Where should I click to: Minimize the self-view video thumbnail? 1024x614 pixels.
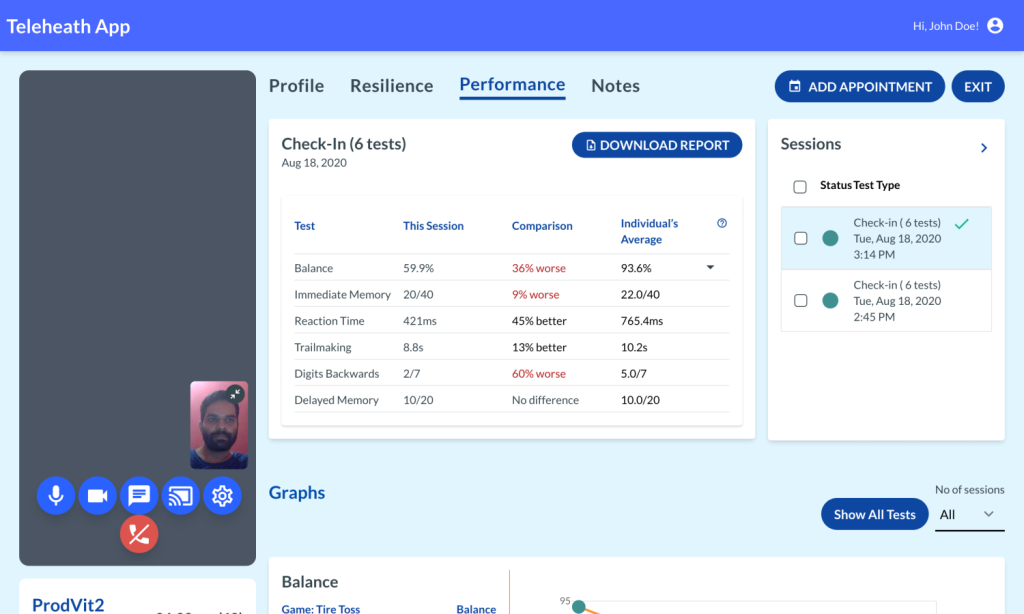[235, 394]
